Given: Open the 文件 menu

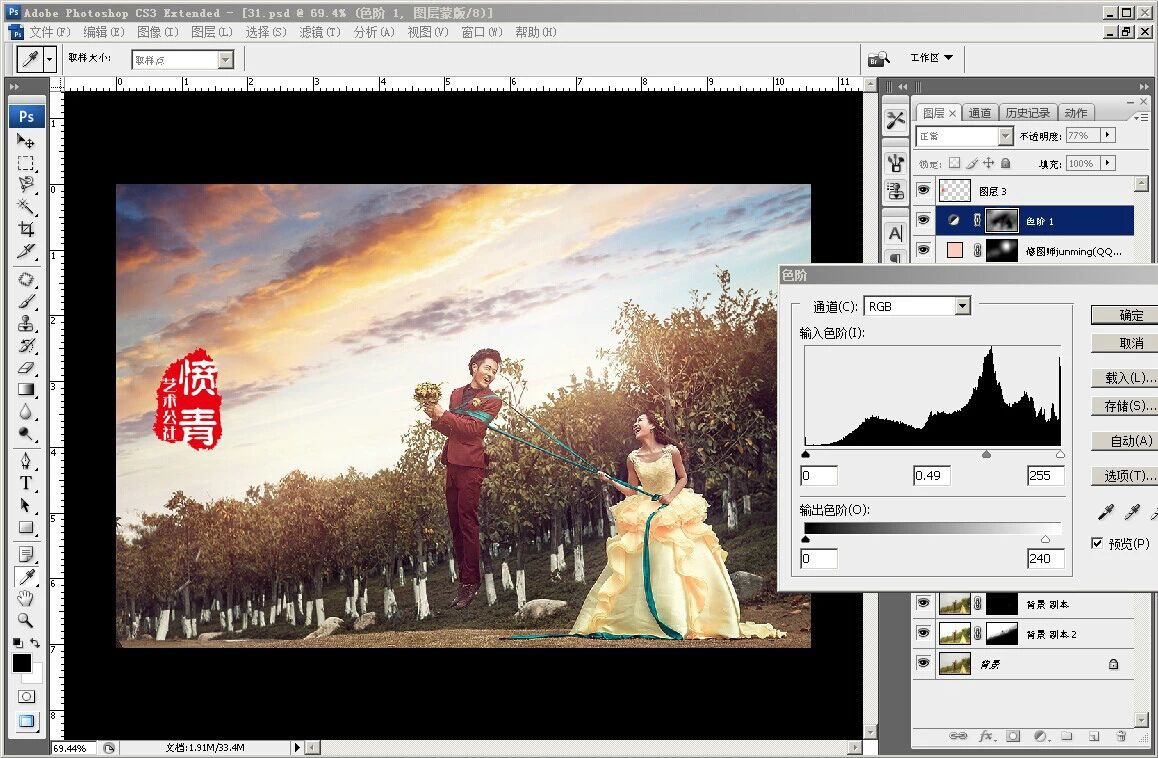Looking at the screenshot, I should click(49, 32).
